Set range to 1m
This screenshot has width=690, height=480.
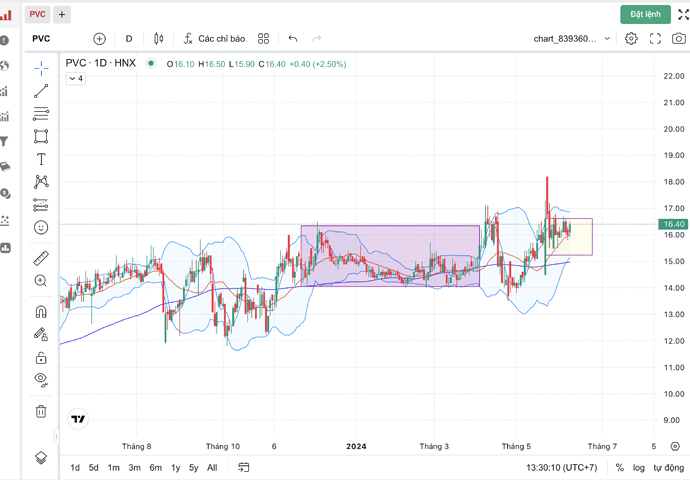(x=114, y=468)
